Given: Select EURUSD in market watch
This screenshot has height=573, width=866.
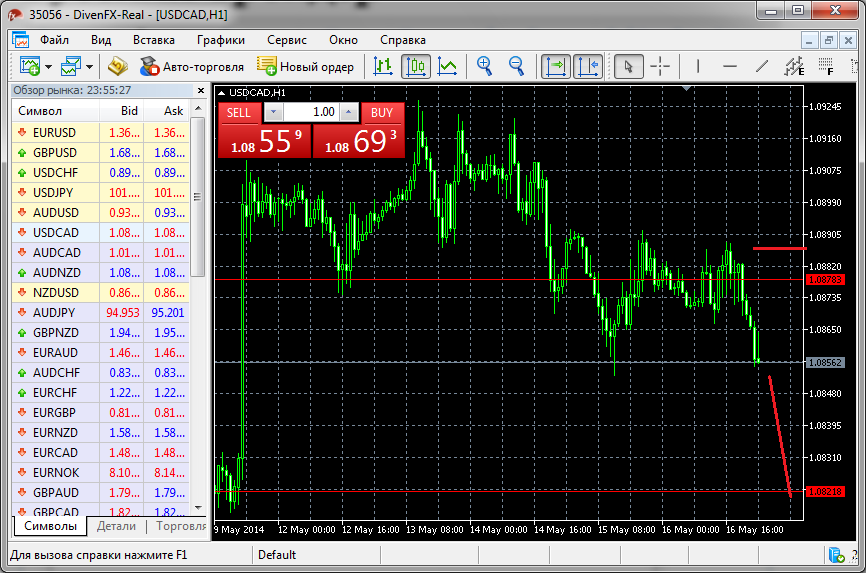Looking at the screenshot, I should pos(101,133).
